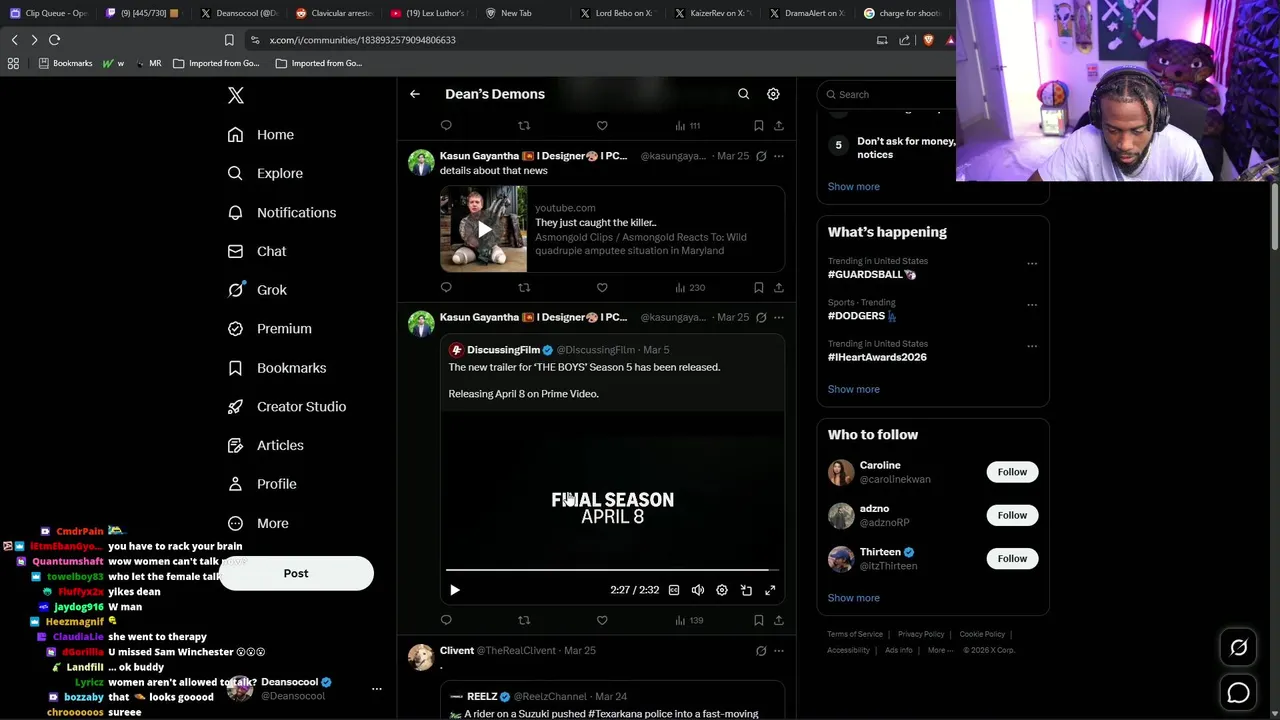The width and height of the screenshot is (1280, 720).
Task: Like THE BOYS trailer post
Action: pyautogui.click(x=602, y=620)
